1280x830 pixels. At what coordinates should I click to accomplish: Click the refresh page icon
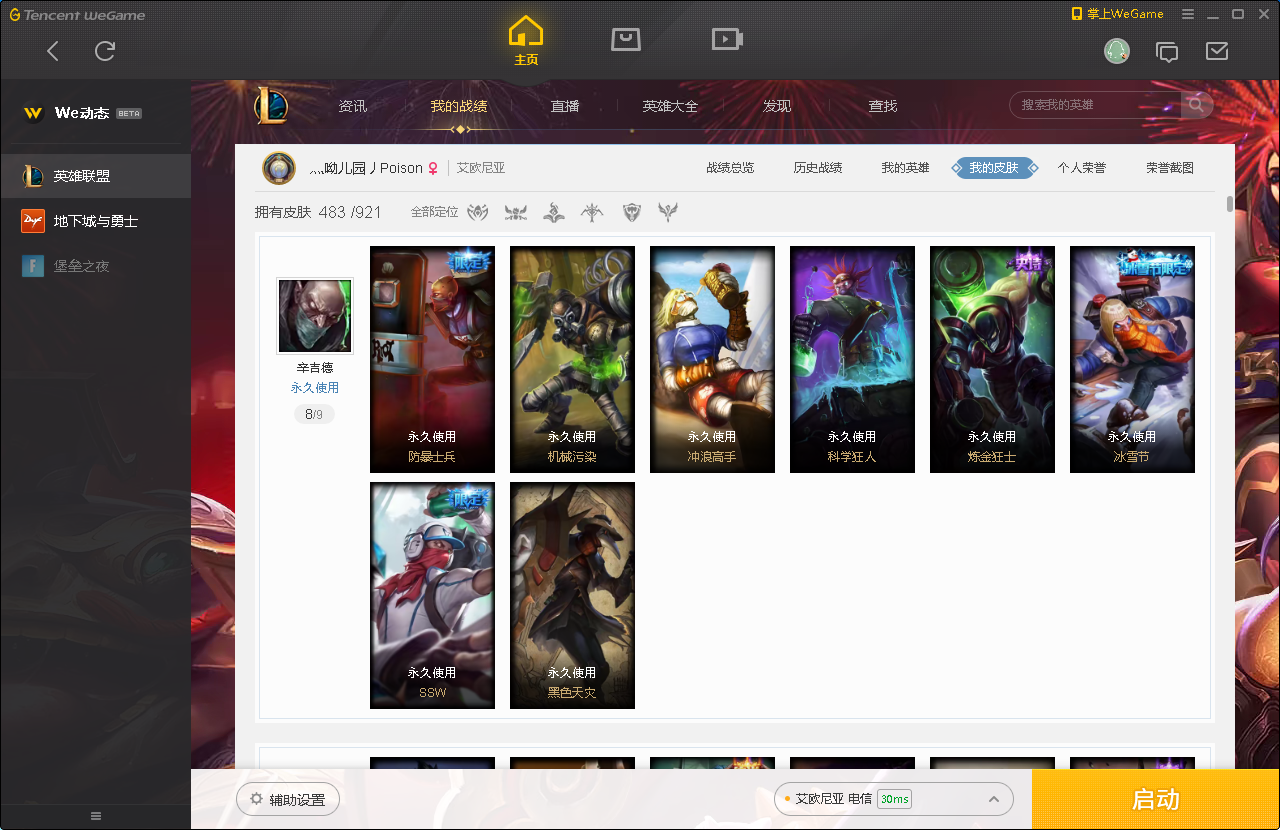[105, 51]
